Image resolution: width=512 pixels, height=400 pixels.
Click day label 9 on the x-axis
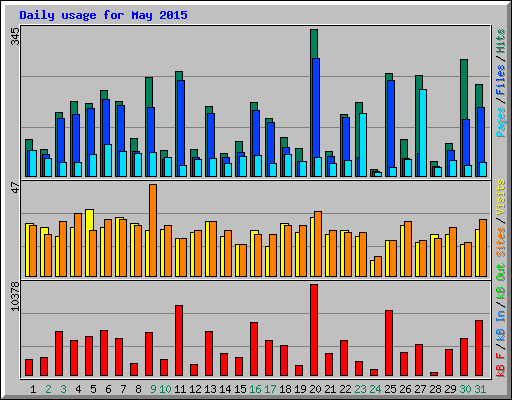[153, 389]
